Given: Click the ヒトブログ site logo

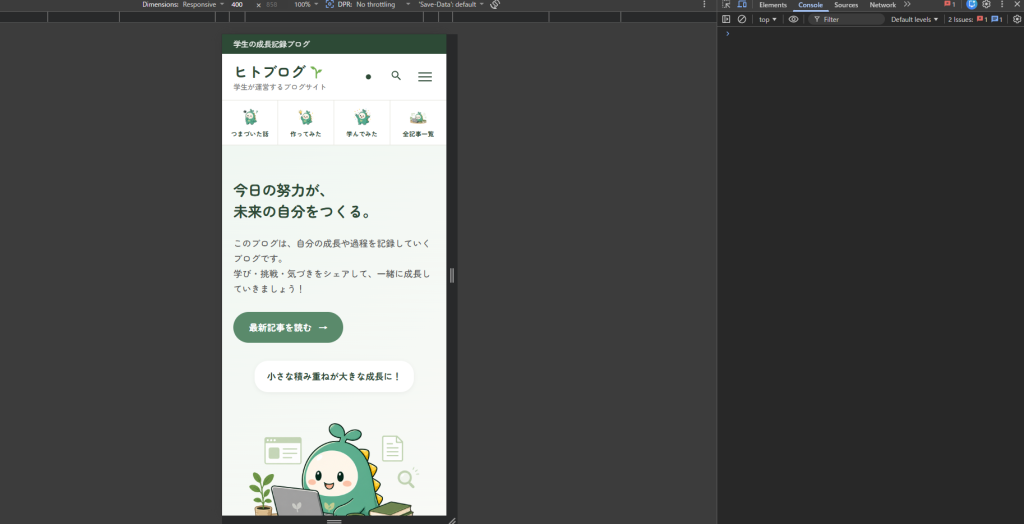Looking at the screenshot, I should pyautogui.click(x=279, y=72).
